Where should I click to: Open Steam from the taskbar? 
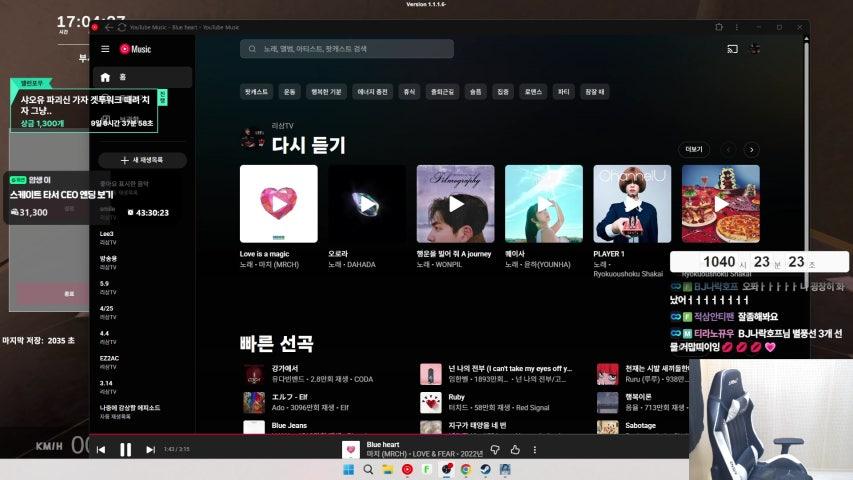pos(485,469)
